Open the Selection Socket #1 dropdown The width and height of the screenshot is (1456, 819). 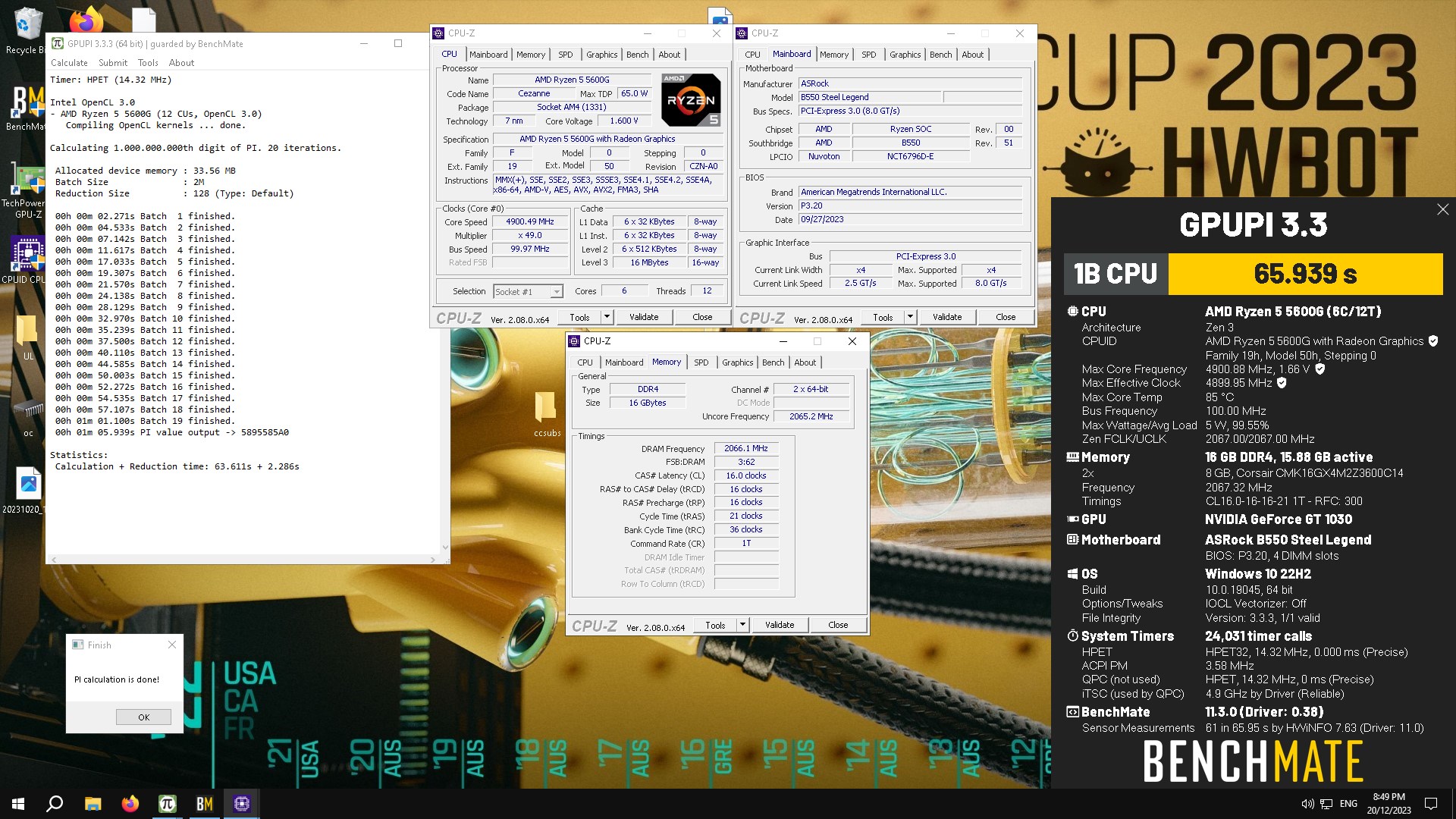click(529, 292)
